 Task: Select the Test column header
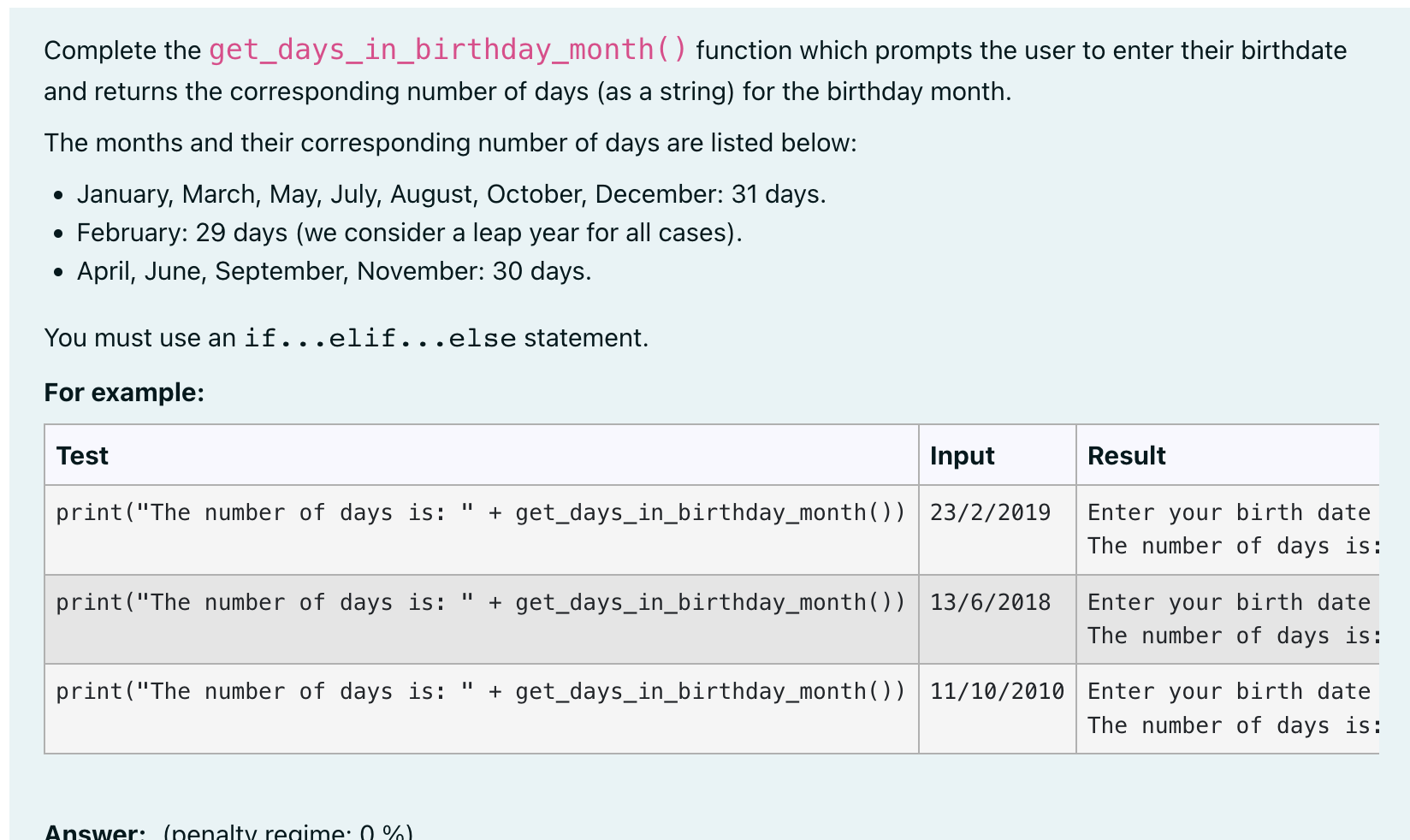[82, 455]
